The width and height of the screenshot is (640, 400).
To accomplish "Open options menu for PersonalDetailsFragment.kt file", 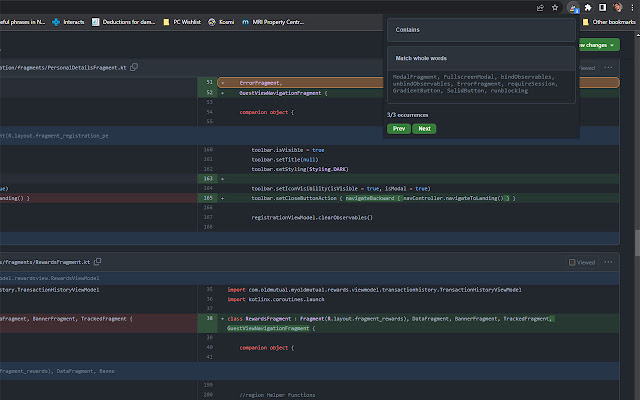I will (608, 68).
